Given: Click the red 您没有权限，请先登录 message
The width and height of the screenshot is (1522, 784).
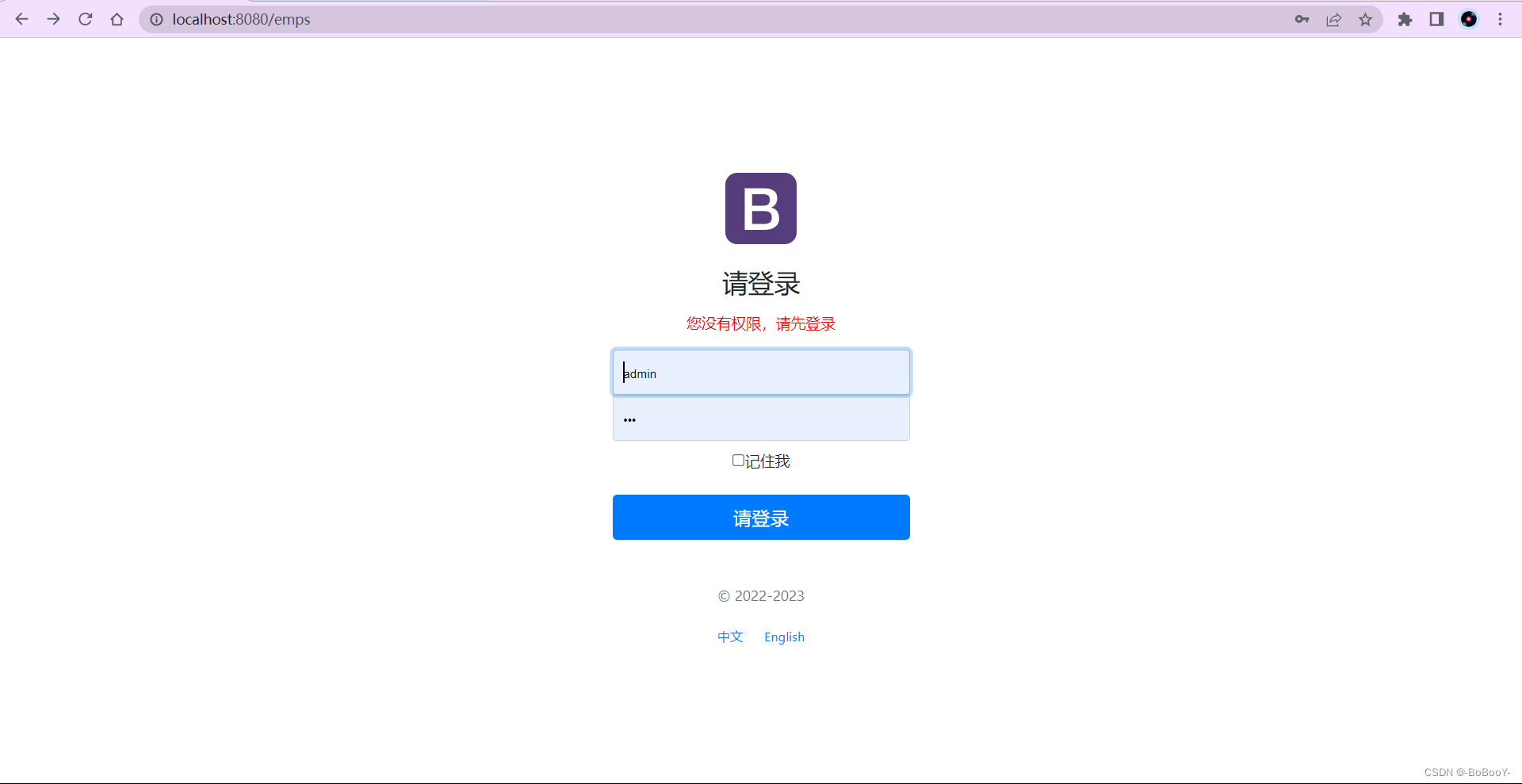Looking at the screenshot, I should click(x=761, y=323).
